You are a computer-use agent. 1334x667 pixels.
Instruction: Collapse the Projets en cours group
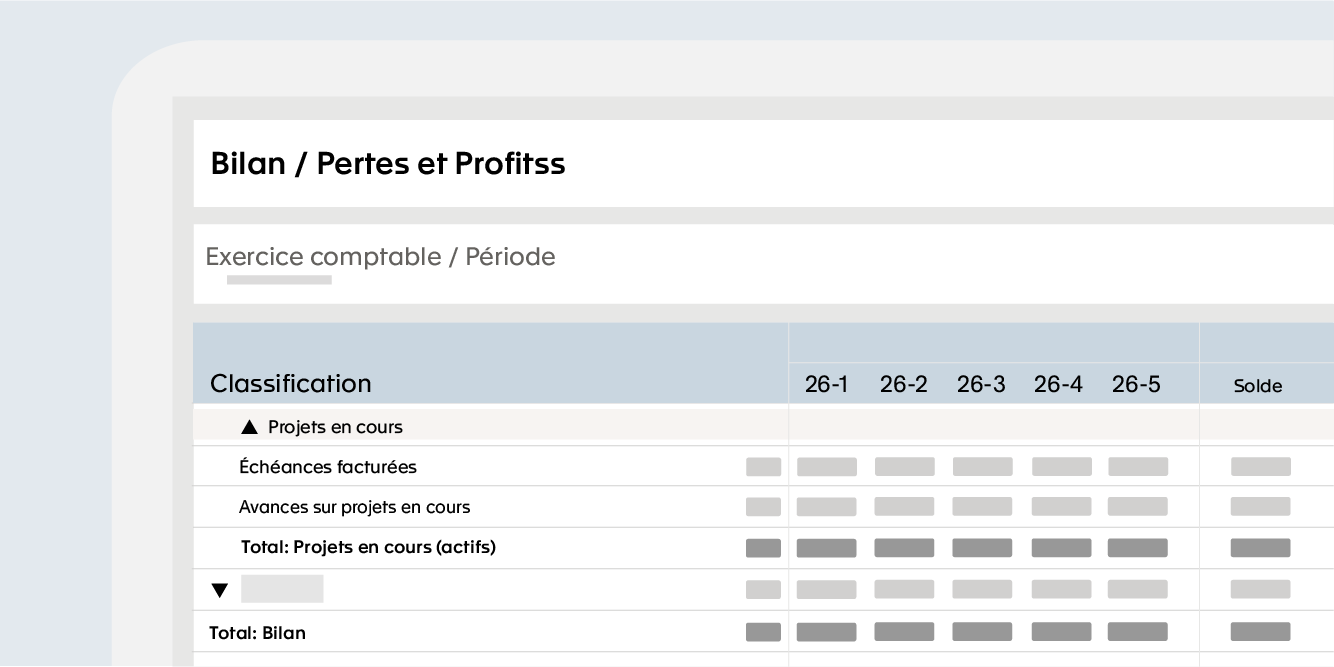coord(250,427)
